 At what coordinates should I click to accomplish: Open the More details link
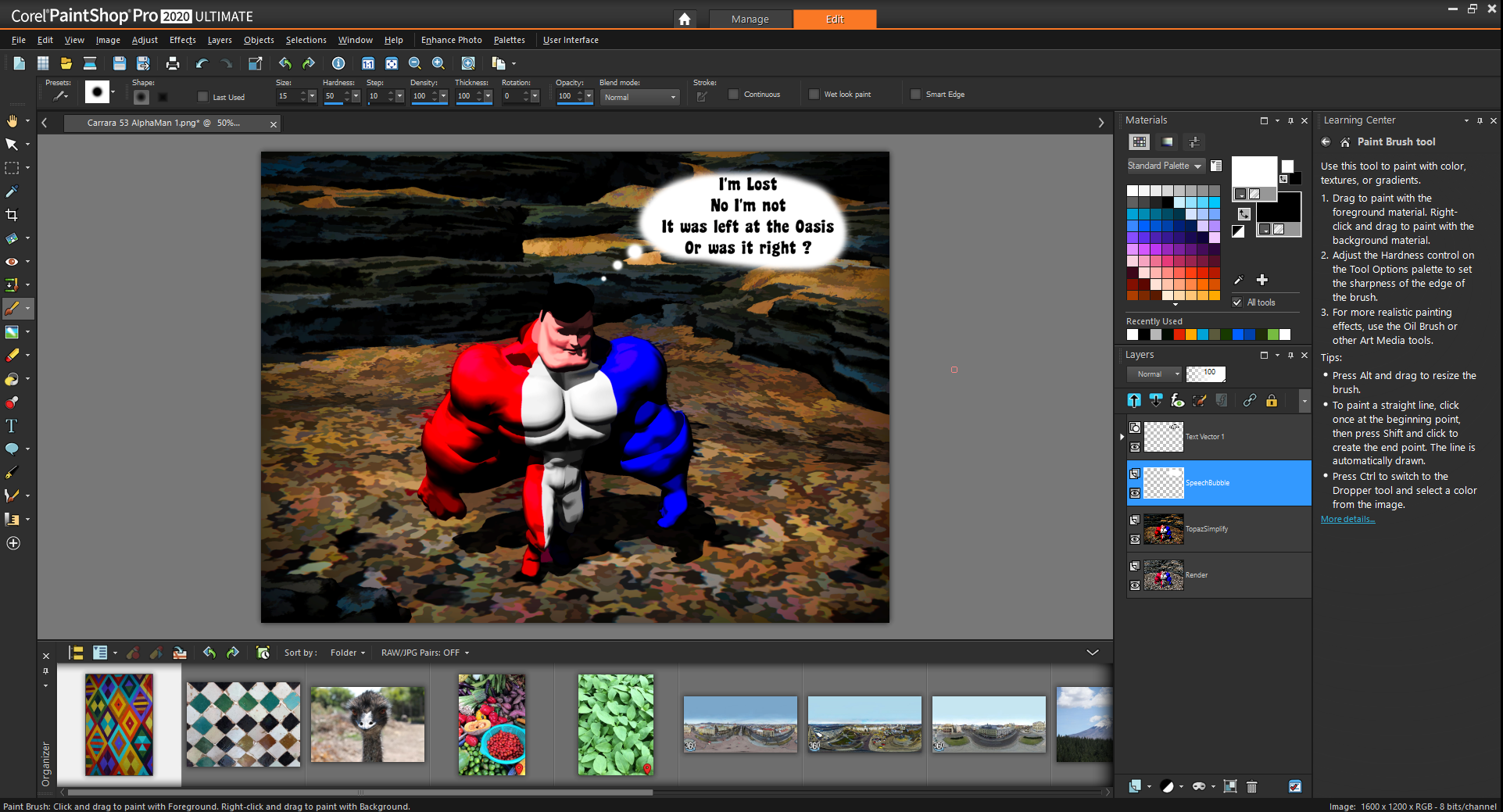pos(1347,519)
